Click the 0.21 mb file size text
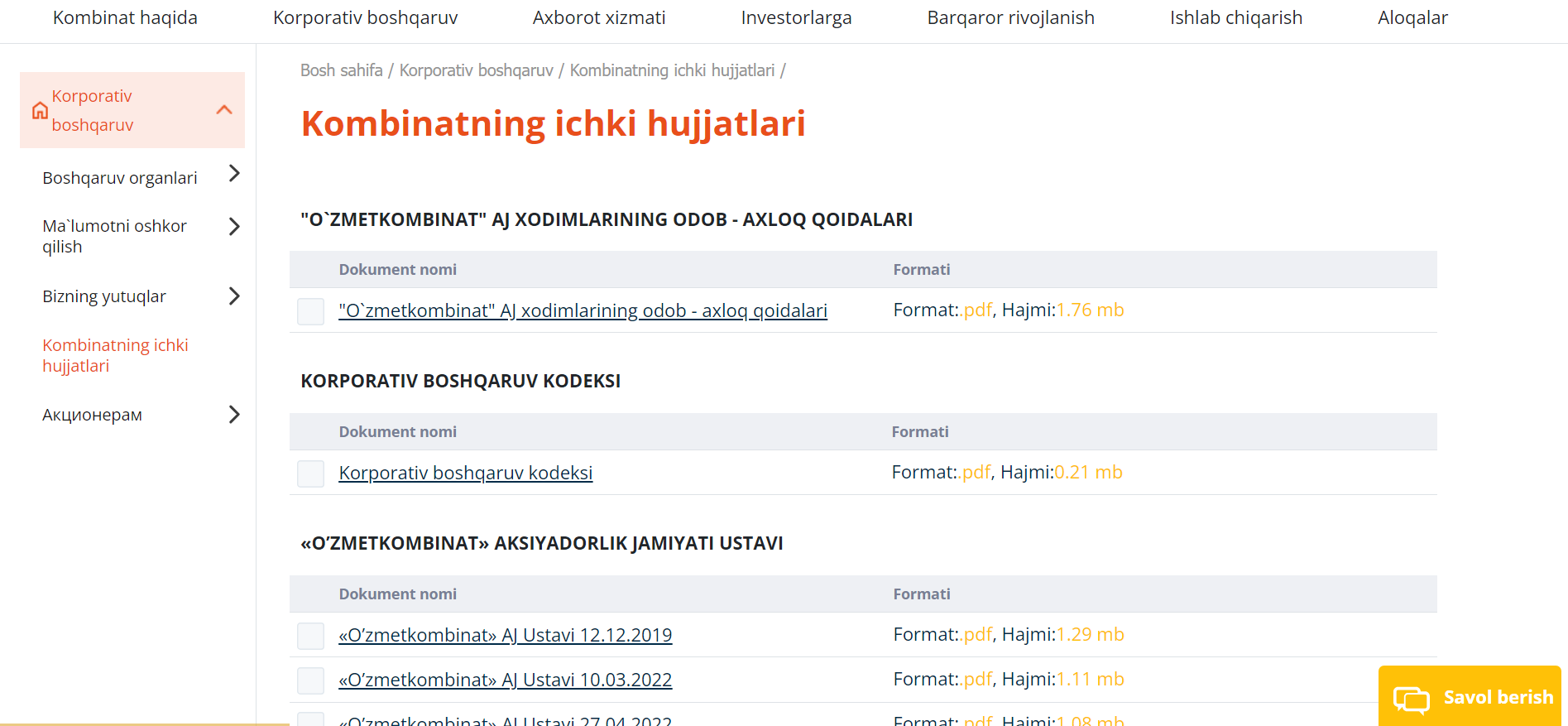 [x=1088, y=472]
